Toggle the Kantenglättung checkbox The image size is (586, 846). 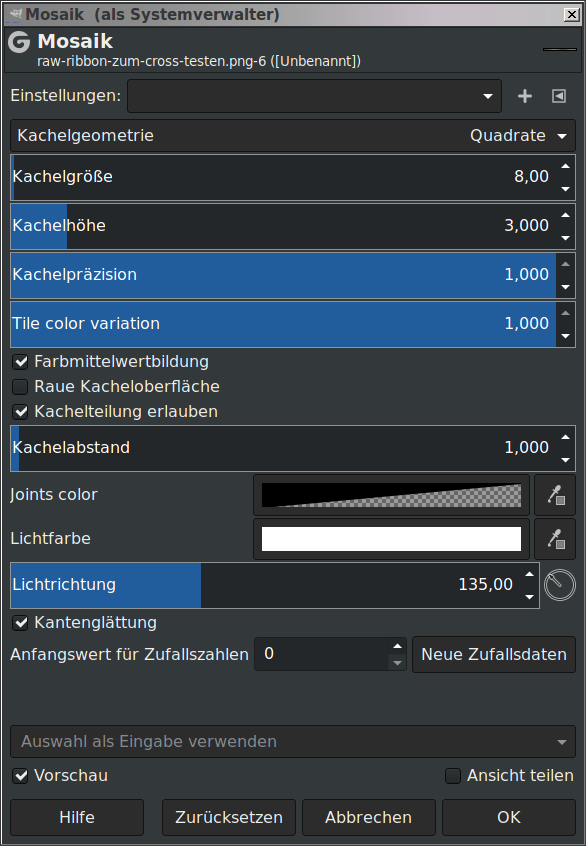point(21,623)
